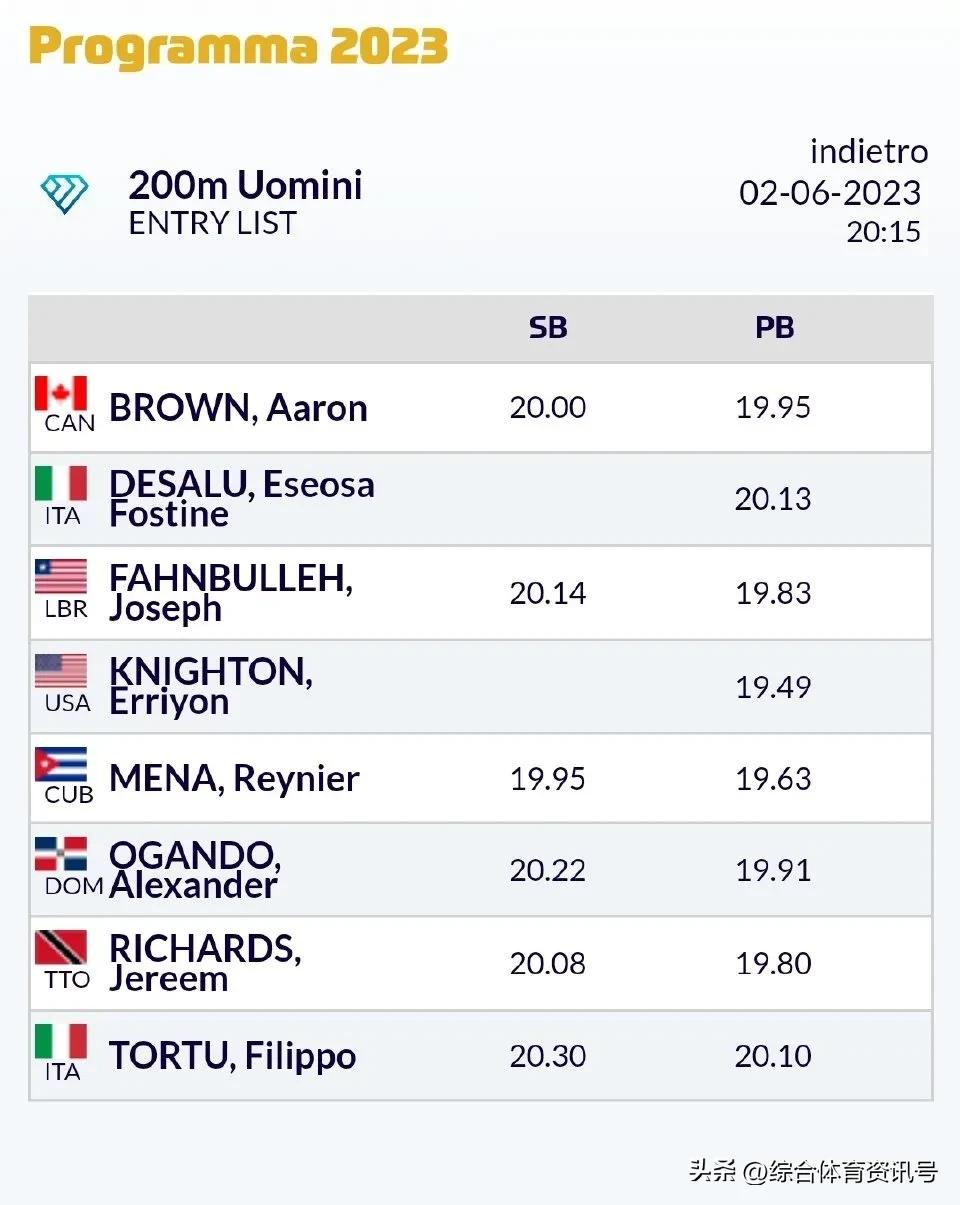
Task: Click the Liberia flag icon
Action: (x=61, y=577)
